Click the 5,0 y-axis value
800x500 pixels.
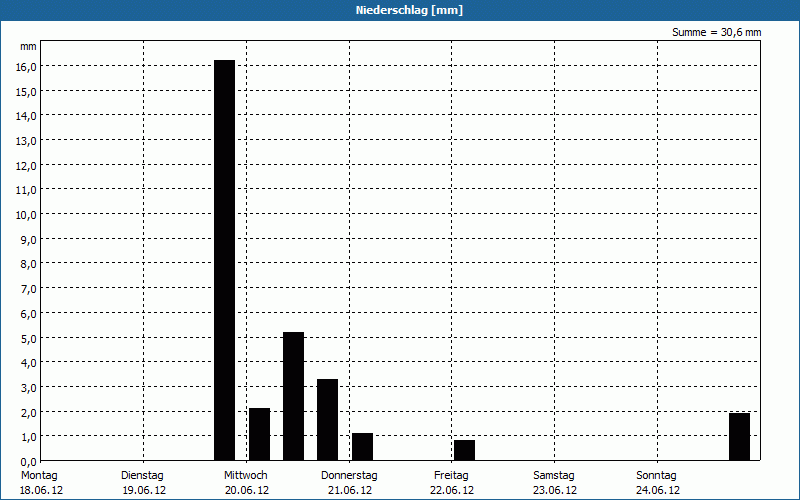29,338
